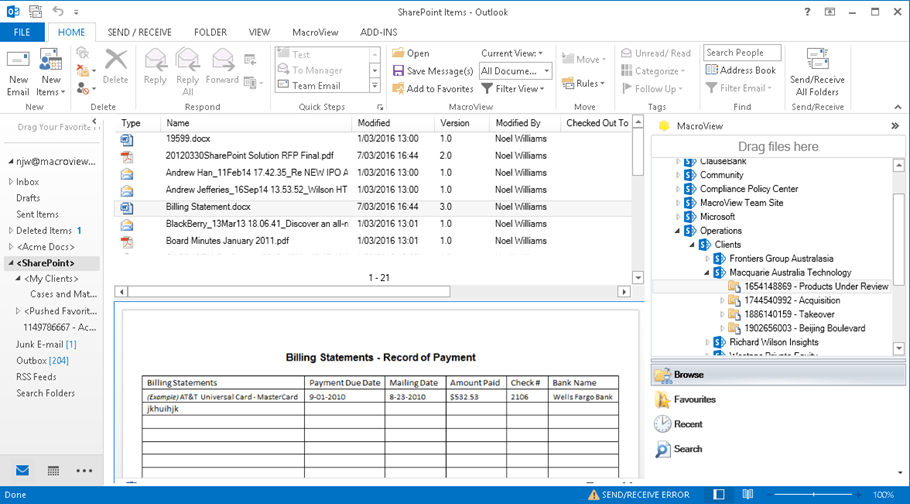Expand the Quick Steps gallery
Screen dimensions: 910x504
[375, 86]
